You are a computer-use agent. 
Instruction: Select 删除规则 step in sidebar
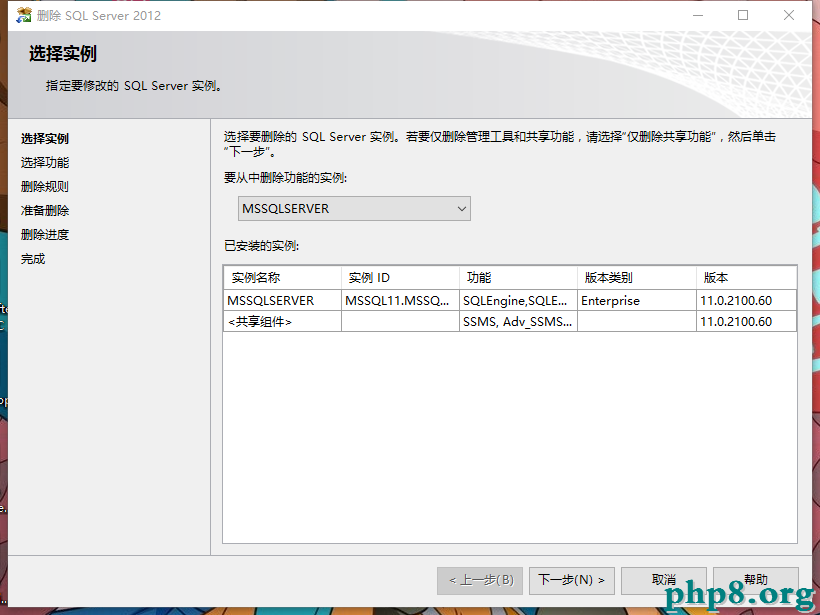tap(45, 187)
